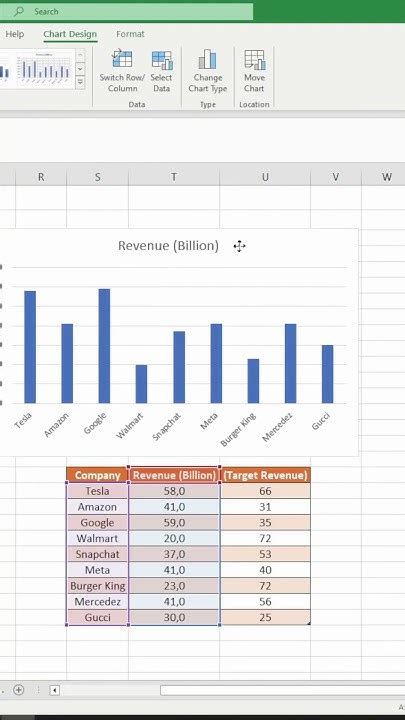The image size is (405, 720).
Task: Click the Move Chart icon
Action: 254,60
